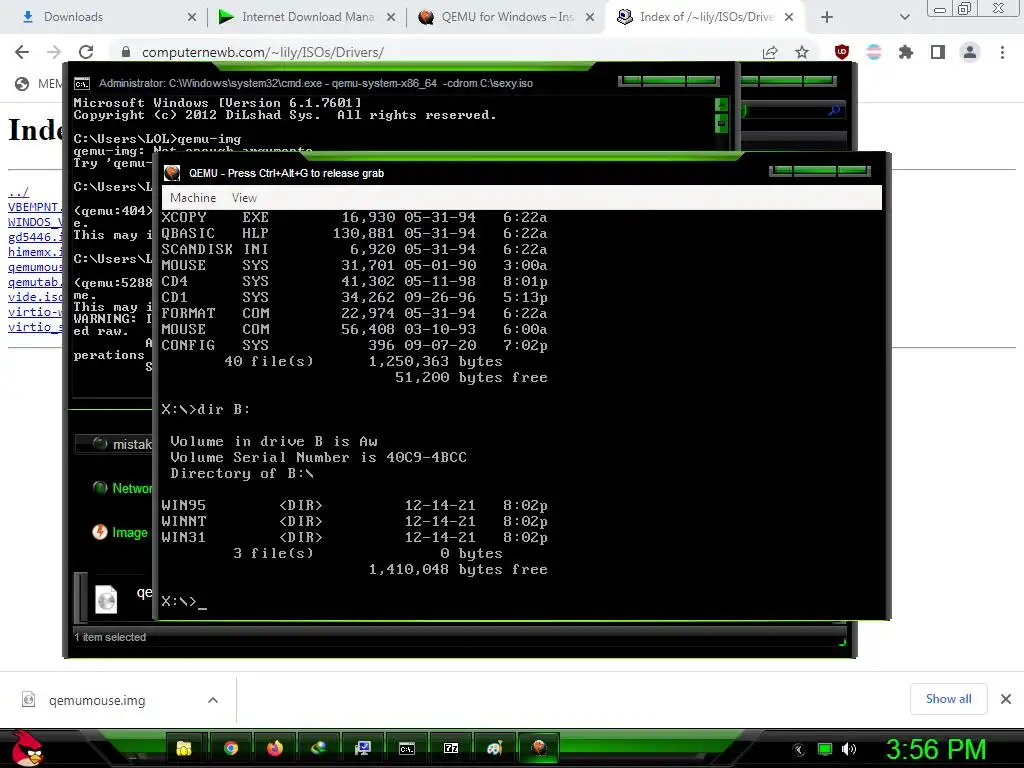Select the Index of /~lily/ISOs/Drivers tab
This screenshot has width=1024, height=768.
(707, 17)
